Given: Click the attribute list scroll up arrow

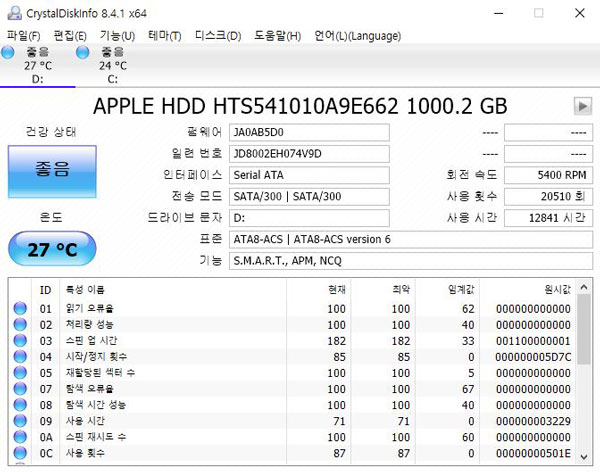Looking at the screenshot, I should [x=584, y=287].
